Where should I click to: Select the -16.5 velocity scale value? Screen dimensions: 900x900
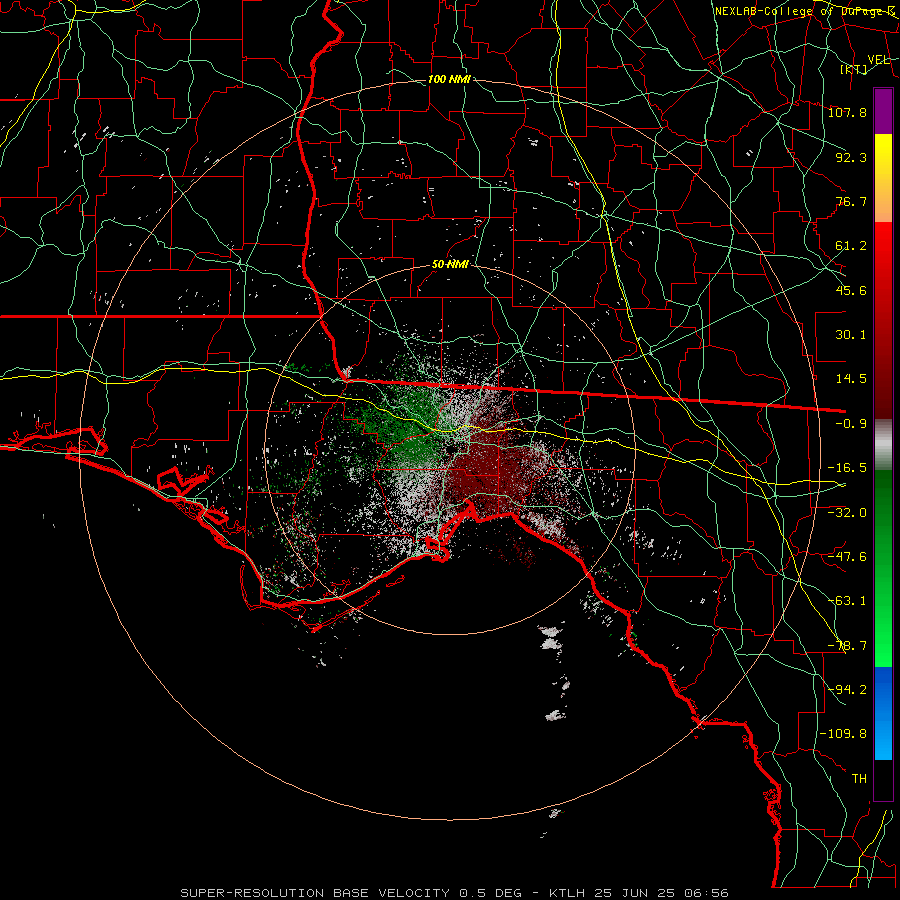(847, 468)
